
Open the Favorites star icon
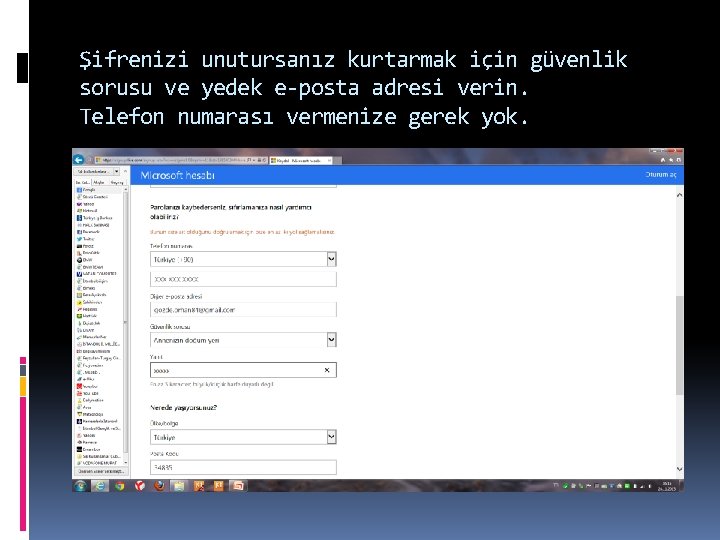click(671, 160)
